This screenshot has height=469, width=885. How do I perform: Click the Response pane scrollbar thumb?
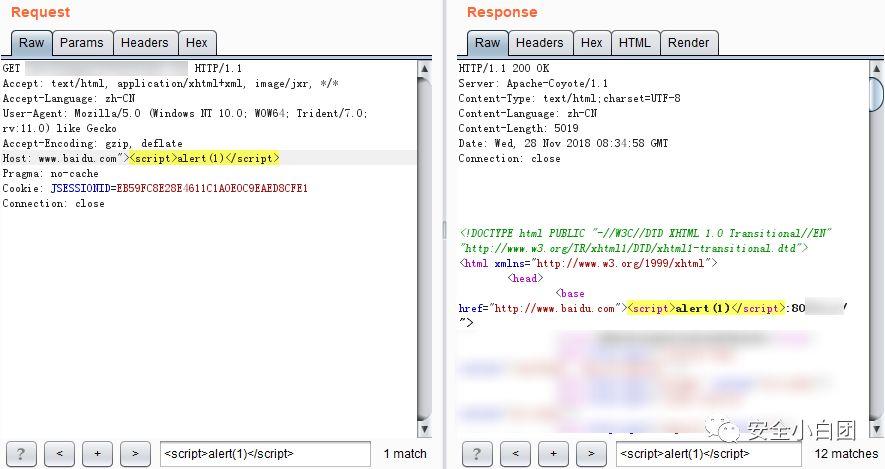(x=877, y=94)
